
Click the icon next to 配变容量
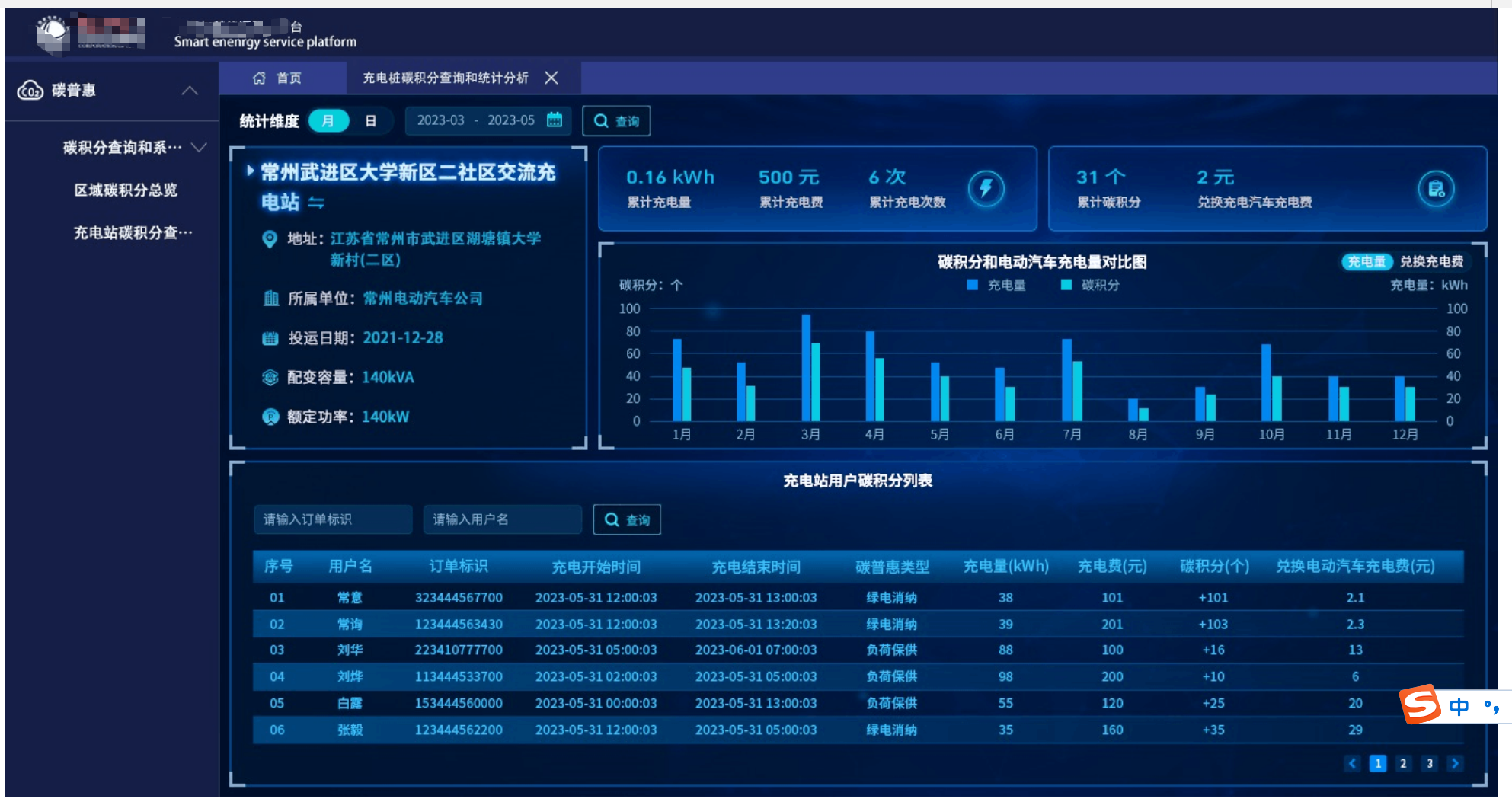coord(270,377)
